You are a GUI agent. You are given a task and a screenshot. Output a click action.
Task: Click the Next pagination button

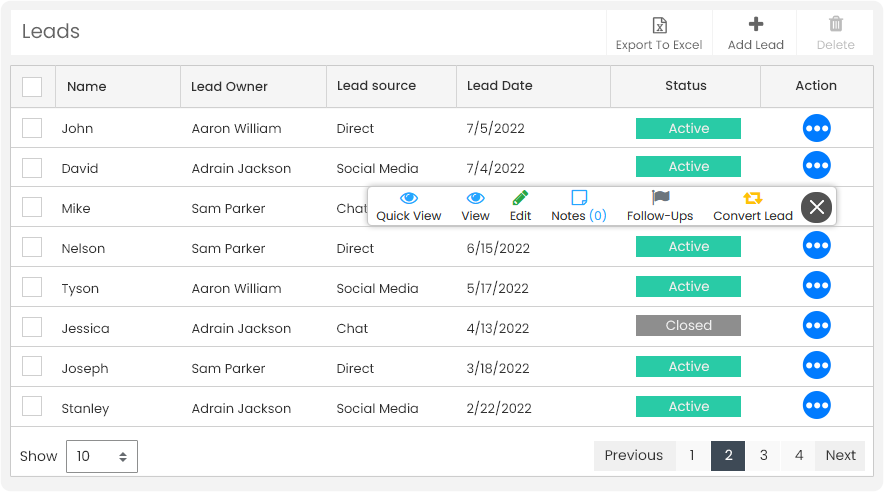tap(840, 455)
